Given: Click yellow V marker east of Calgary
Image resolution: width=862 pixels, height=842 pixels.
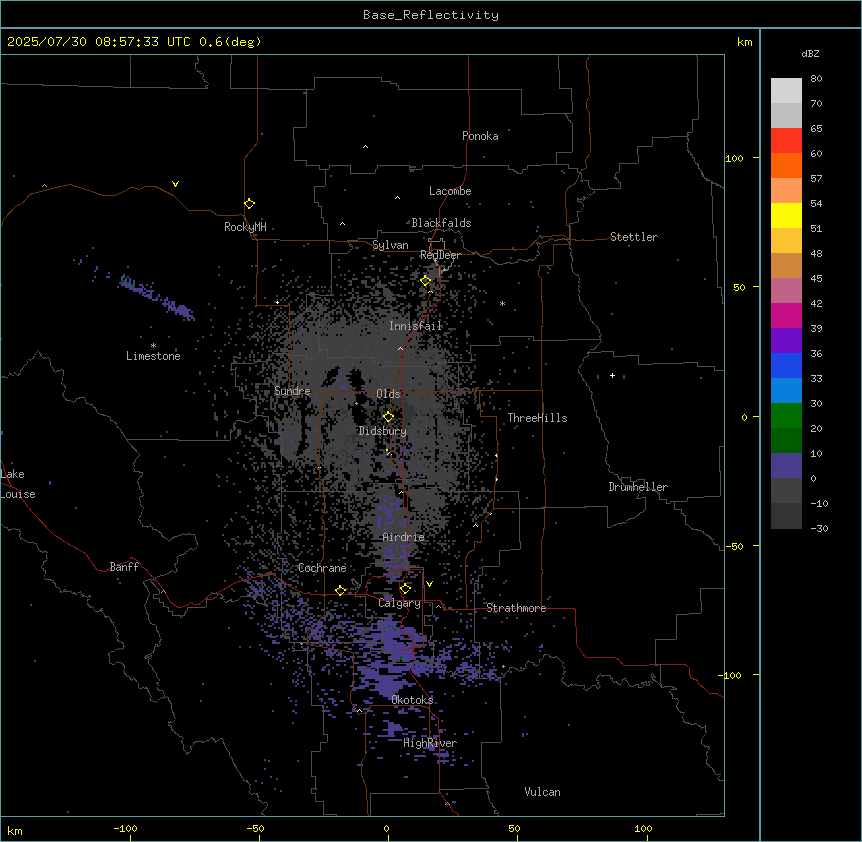Looking at the screenshot, I should [429, 584].
